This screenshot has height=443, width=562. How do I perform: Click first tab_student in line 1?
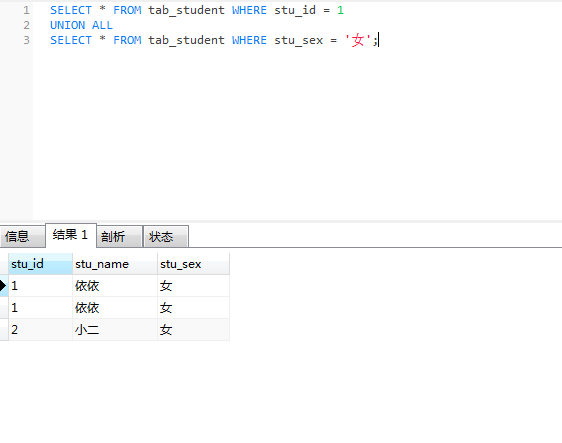(186, 10)
